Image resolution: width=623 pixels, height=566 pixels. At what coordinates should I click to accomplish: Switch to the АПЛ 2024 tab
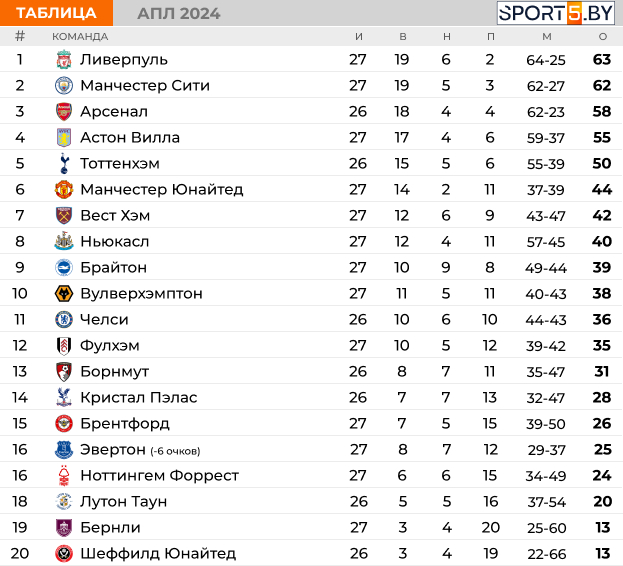(x=179, y=14)
